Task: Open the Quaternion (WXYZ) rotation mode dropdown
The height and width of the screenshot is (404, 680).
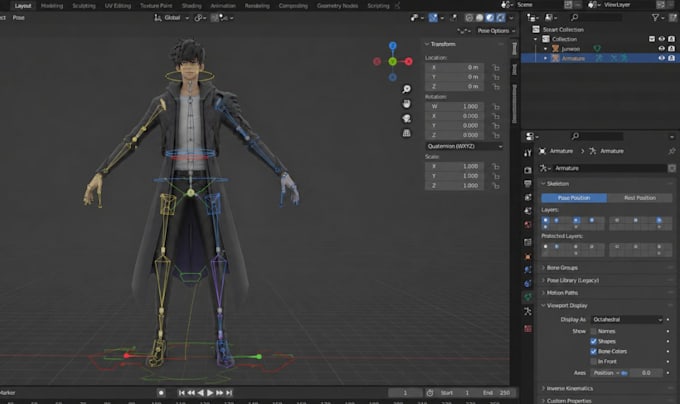Action: [x=464, y=146]
